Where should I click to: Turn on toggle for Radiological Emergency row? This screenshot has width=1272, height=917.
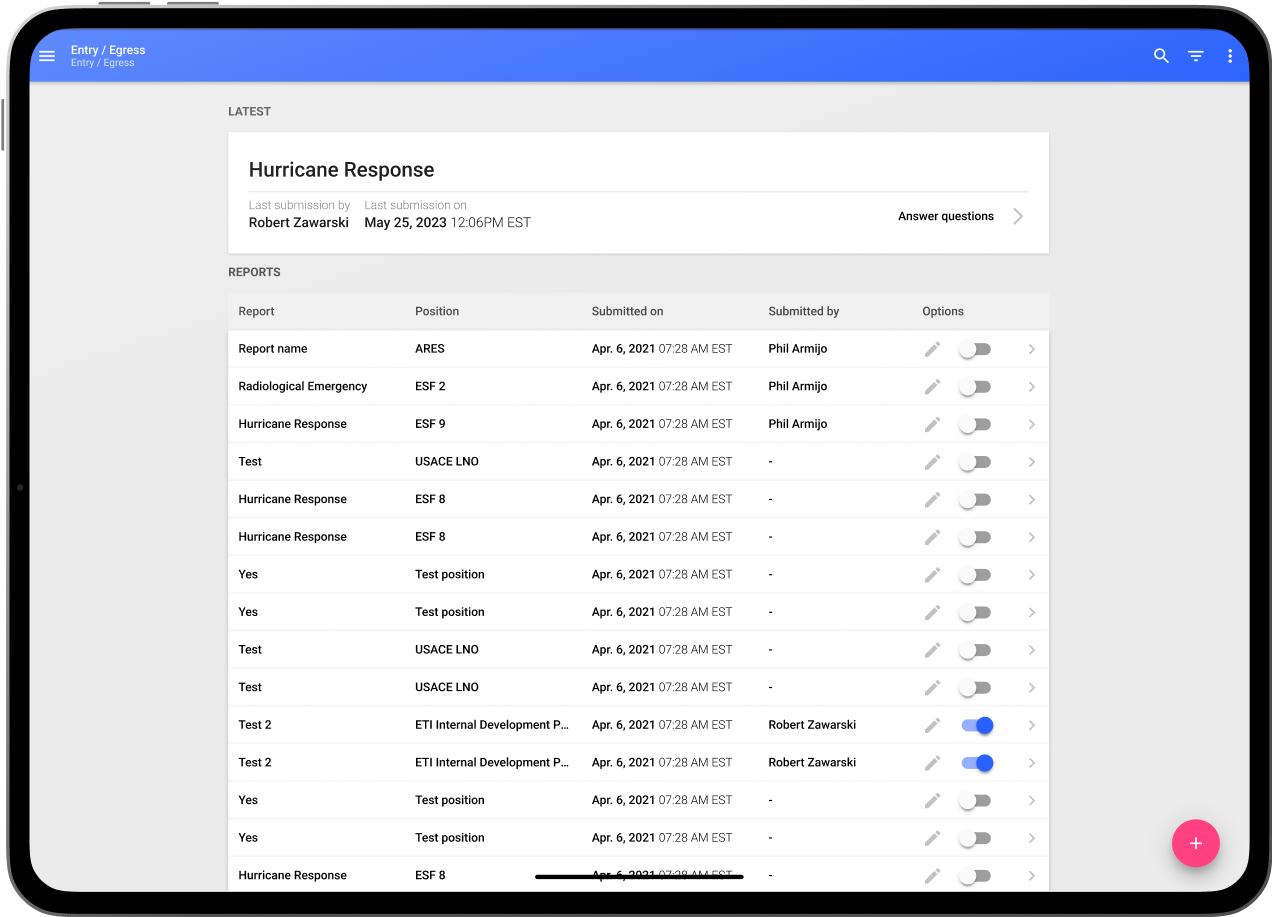coord(974,387)
